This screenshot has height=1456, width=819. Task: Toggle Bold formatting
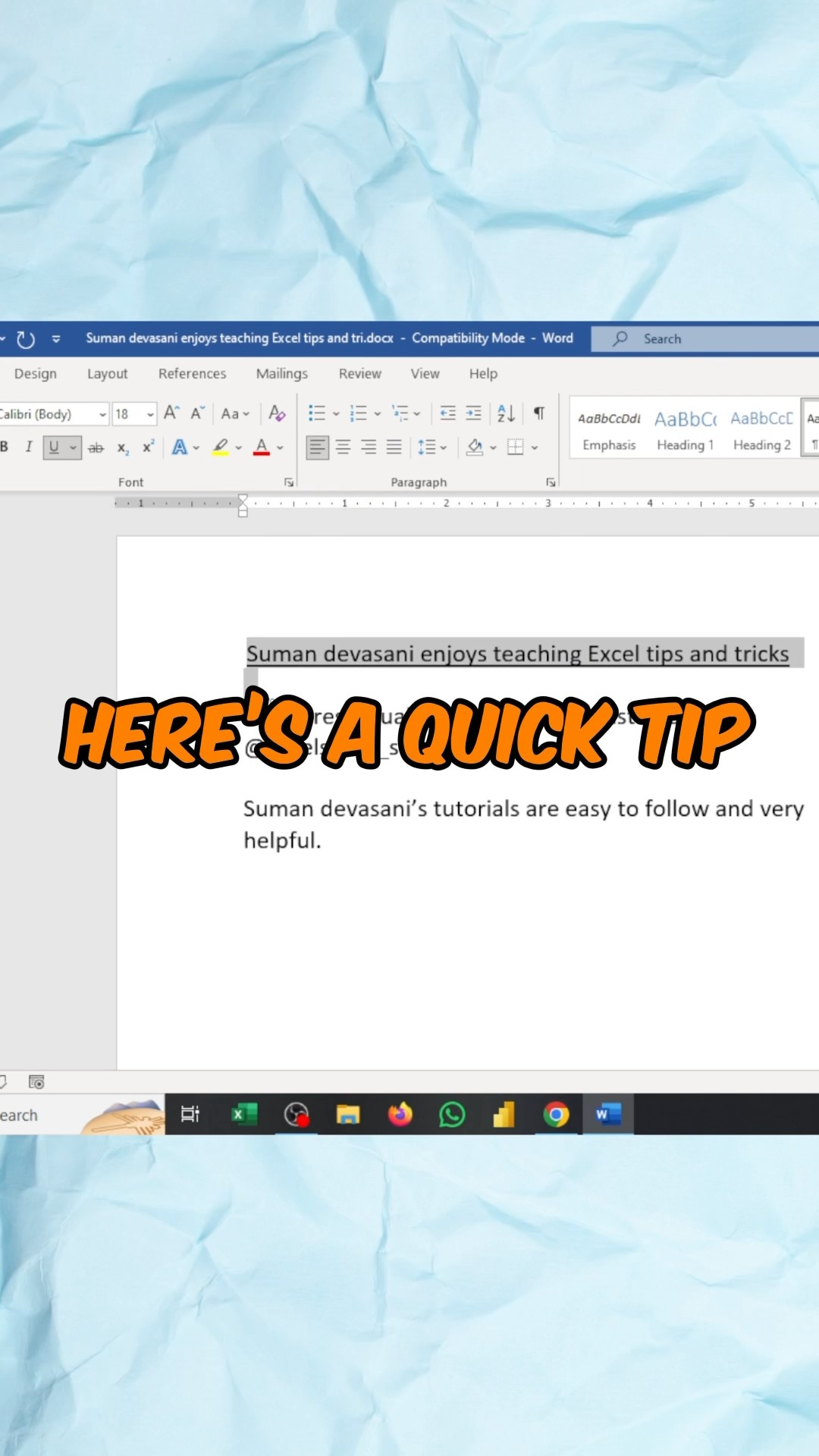click(5, 447)
